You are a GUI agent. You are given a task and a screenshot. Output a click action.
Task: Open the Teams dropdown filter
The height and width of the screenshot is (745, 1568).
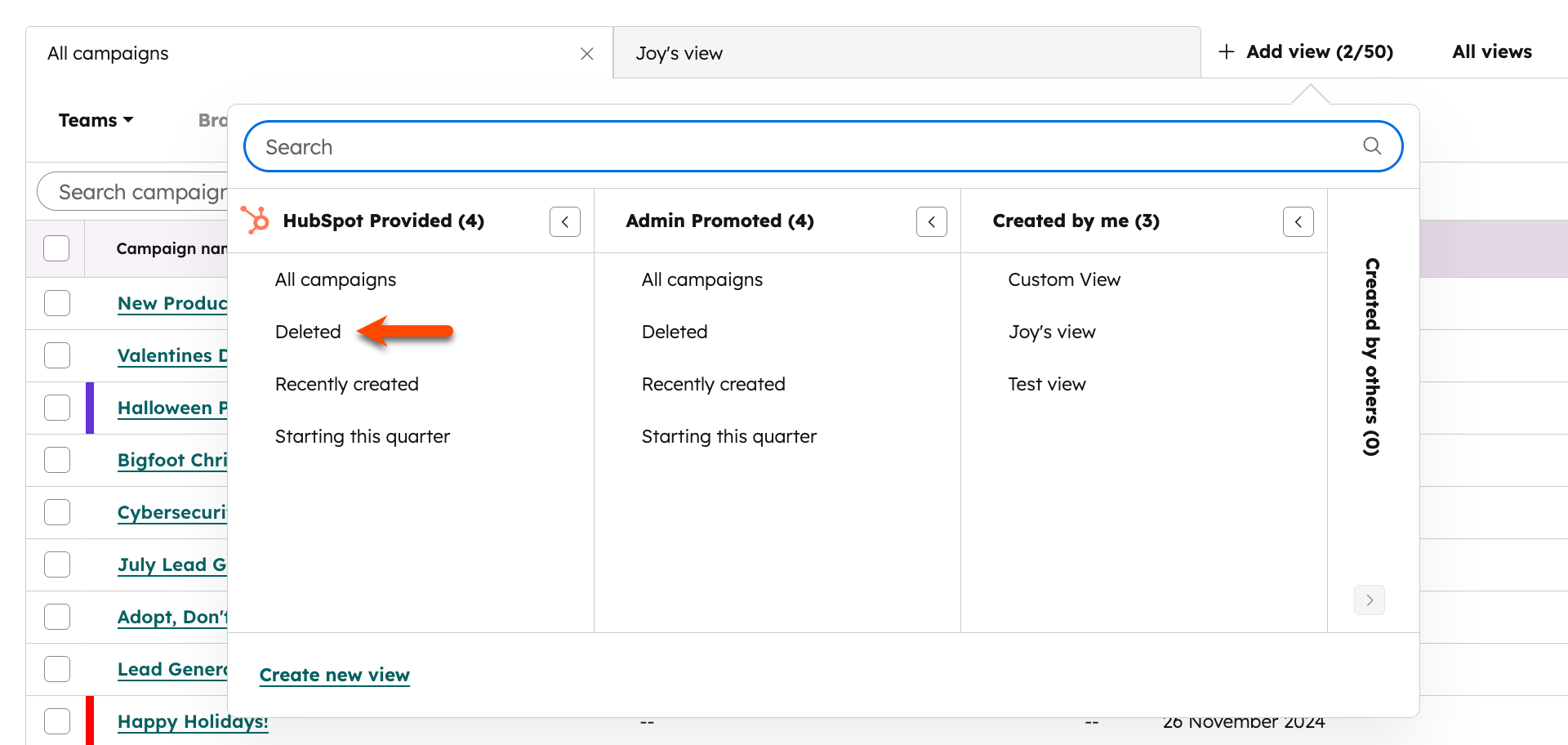pos(96,121)
